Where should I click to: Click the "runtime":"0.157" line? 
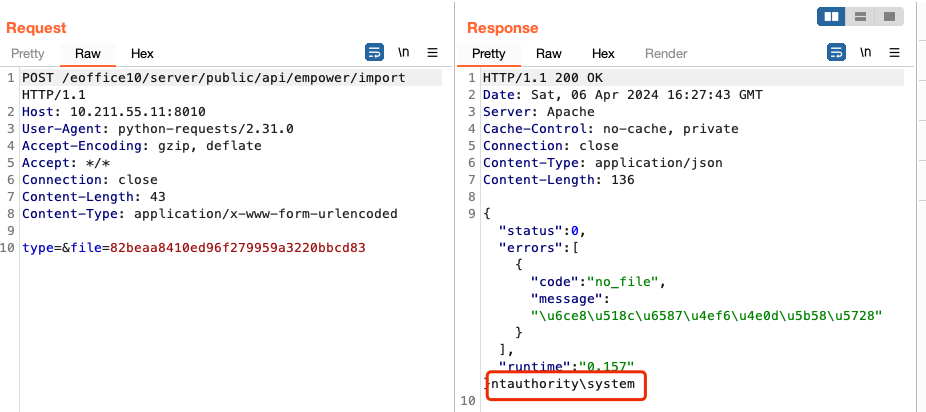click(567, 367)
